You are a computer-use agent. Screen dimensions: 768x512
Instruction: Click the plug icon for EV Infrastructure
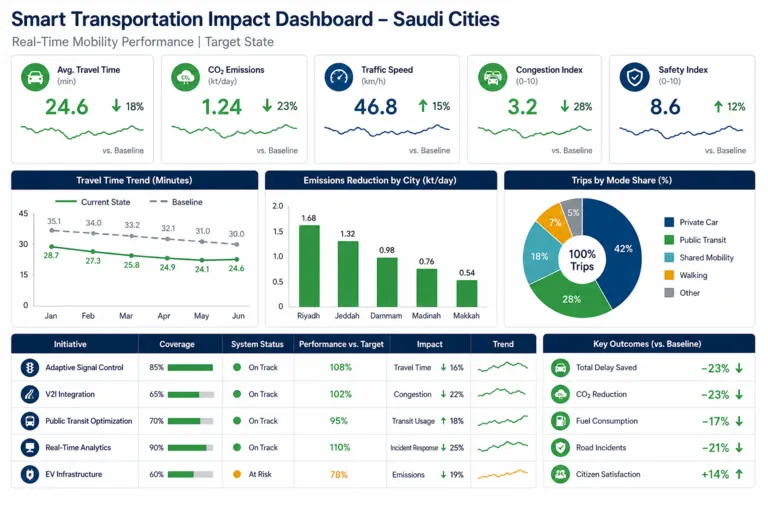pyautogui.click(x=30, y=474)
